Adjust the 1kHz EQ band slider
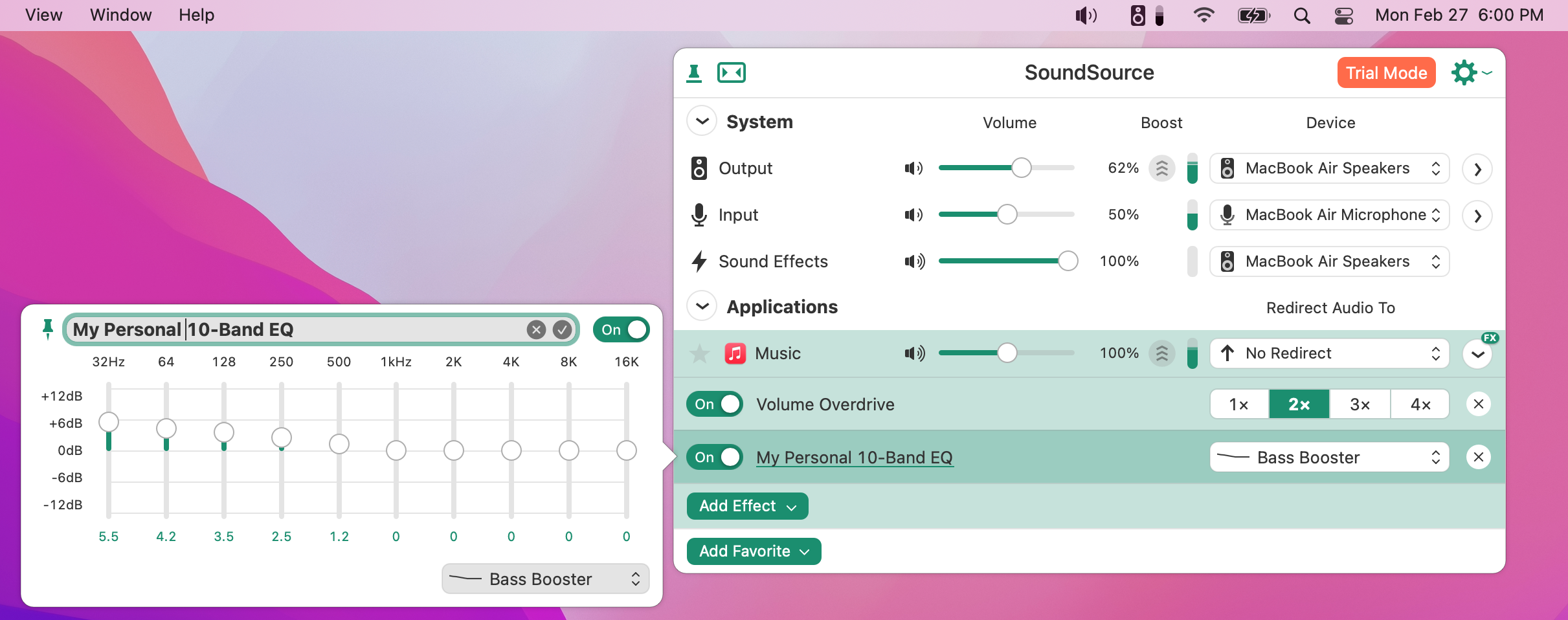The width and height of the screenshot is (1568, 620). pyautogui.click(x=396, y=450)
